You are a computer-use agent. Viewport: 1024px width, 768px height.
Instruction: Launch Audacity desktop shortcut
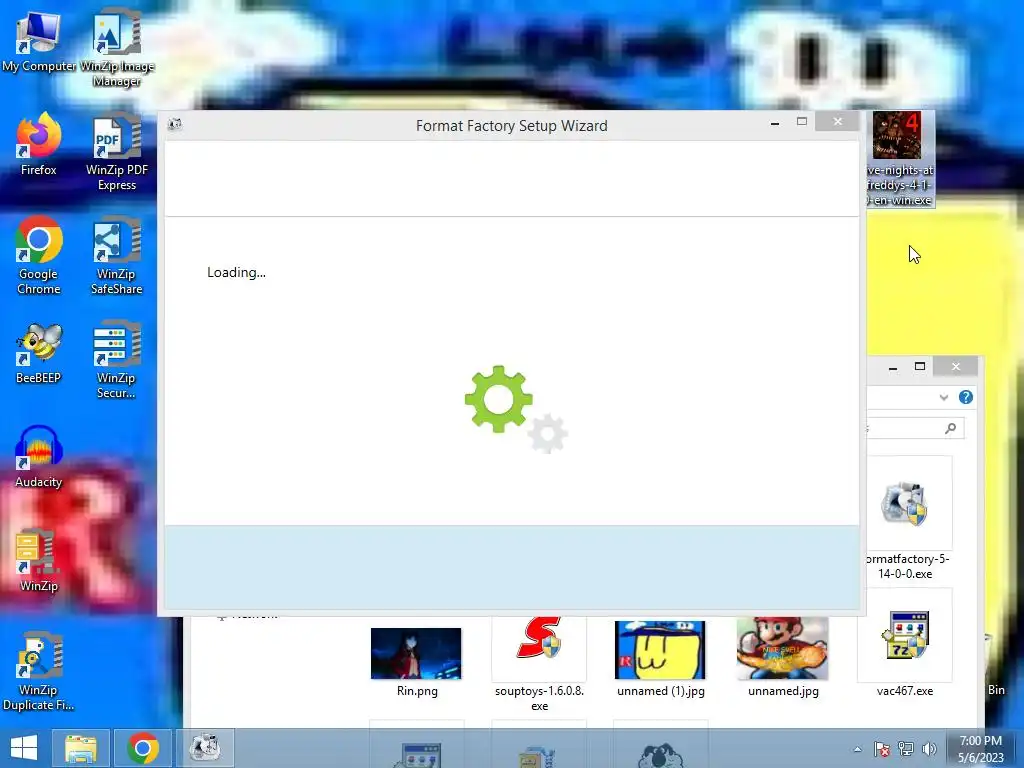pyautogui.click(x=39, y=456)
